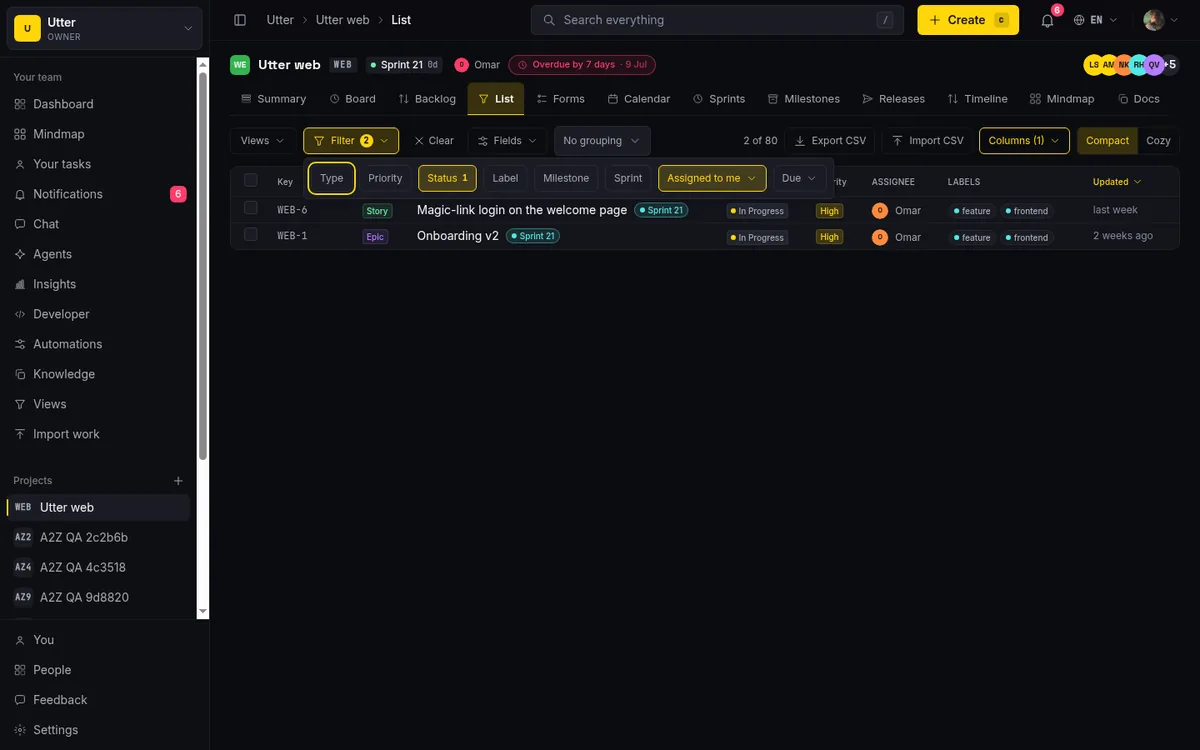Screen dimensions: 1200x750
Task: Open the user avatar menu
Action: coord(1160,20)
